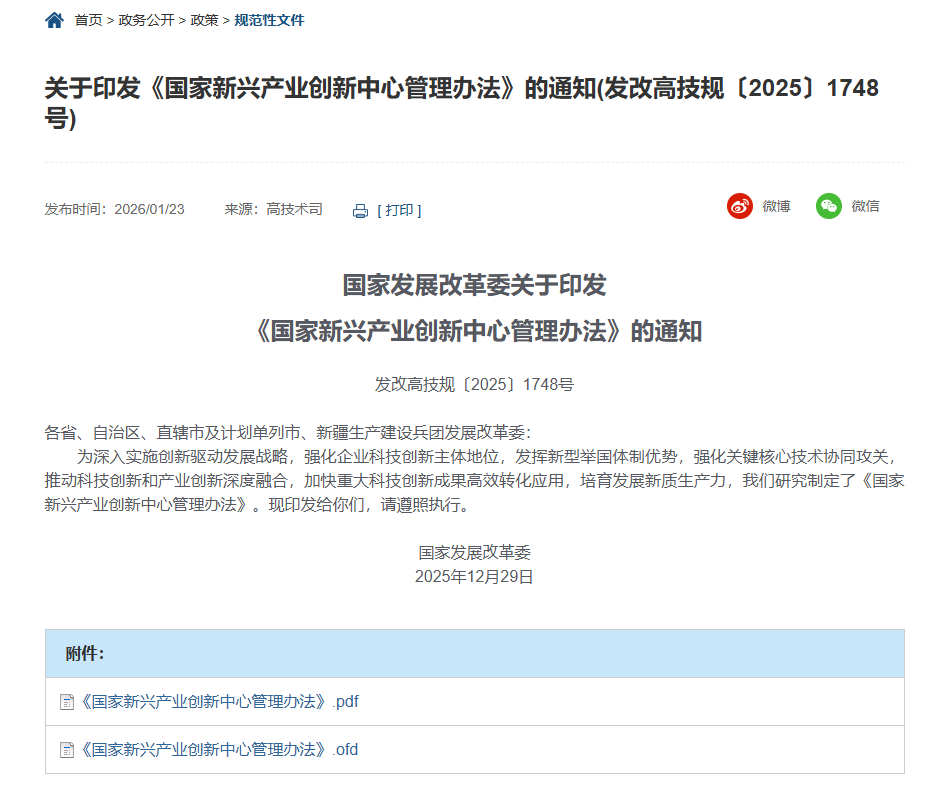The image size is (936, 791).
Task: Navigate to 政策 breadcrumb item
Action: click(x=205, y=20)
